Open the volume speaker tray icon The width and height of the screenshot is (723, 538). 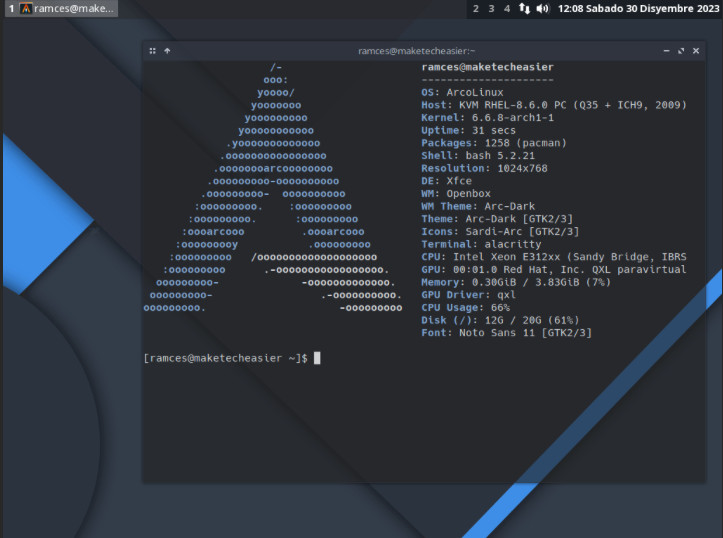pyautogui.click(x=543, y=9)
